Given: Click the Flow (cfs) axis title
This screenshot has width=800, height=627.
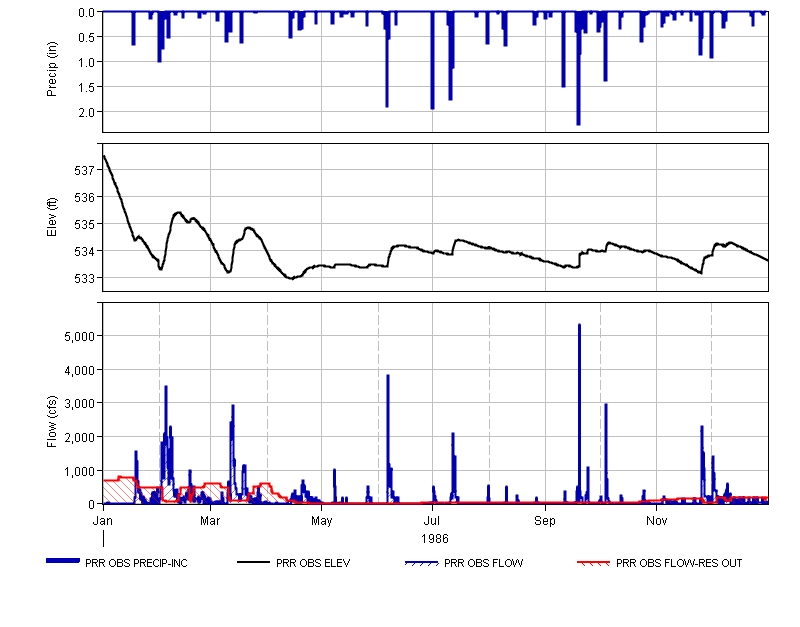Looking at the screenshot, I should coord(52,422).
